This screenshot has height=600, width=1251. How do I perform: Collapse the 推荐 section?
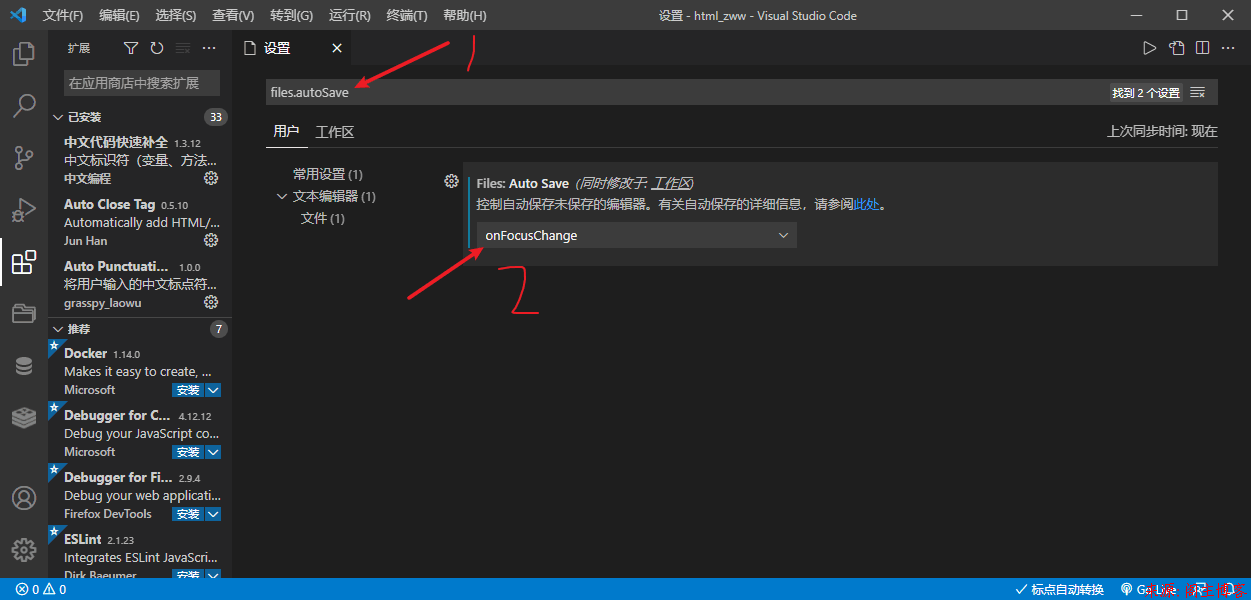58,329
